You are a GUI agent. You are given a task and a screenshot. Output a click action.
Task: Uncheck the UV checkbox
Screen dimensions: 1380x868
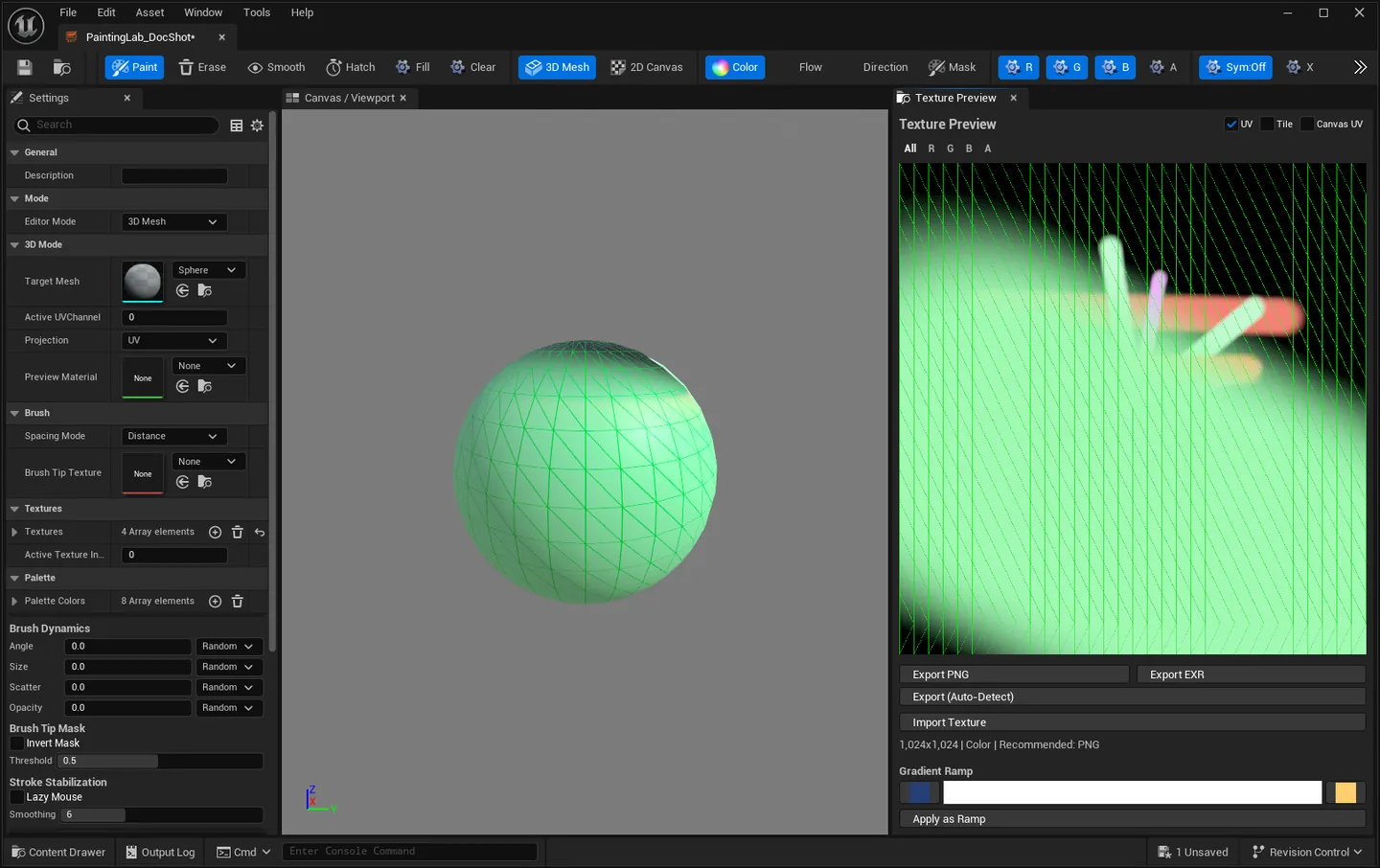click(1231, 125)
